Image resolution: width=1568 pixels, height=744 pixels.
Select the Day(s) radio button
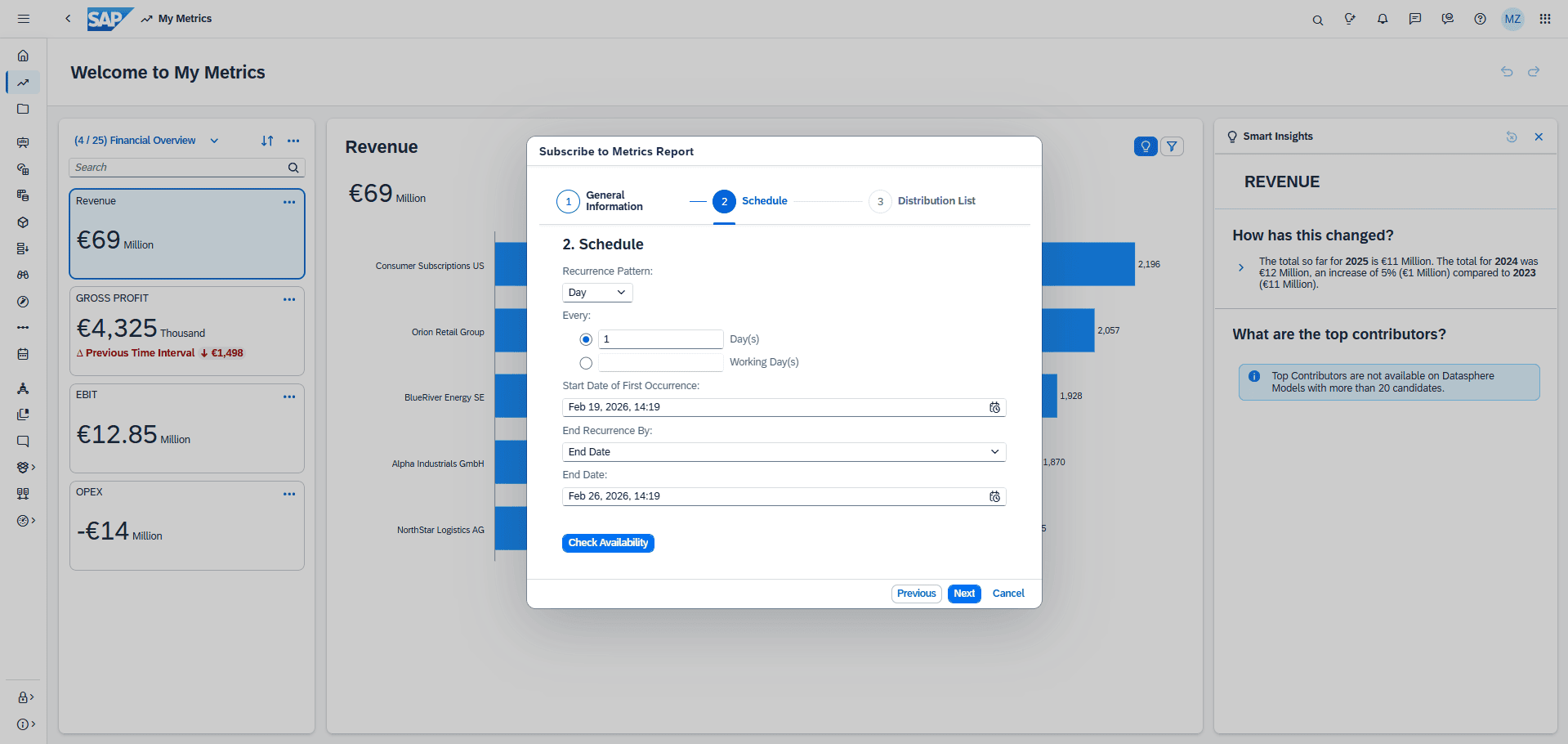point(586,339)
